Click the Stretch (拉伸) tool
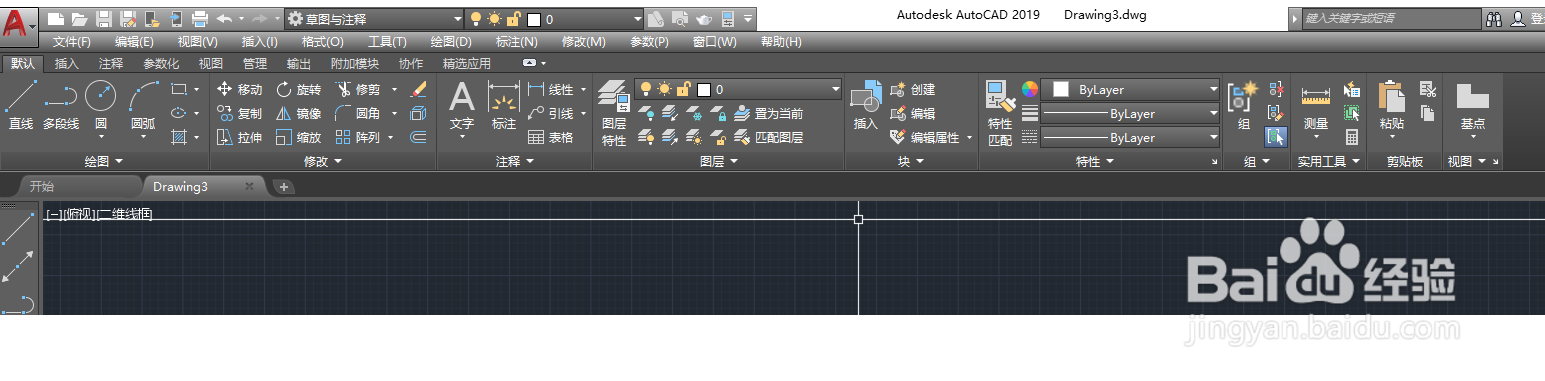The width and height of the screenshot is (1545, 381). 239,137
